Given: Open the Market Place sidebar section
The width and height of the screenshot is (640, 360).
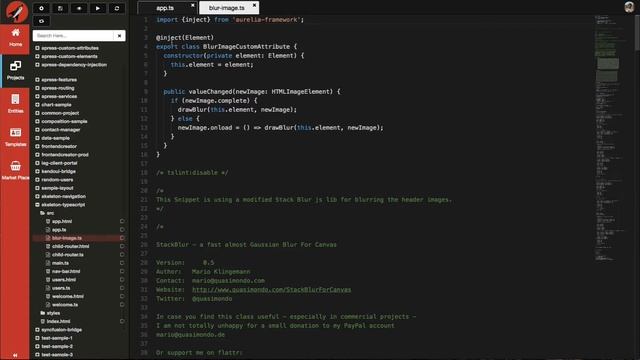Looking at the screenshot, I should (15, 171).
